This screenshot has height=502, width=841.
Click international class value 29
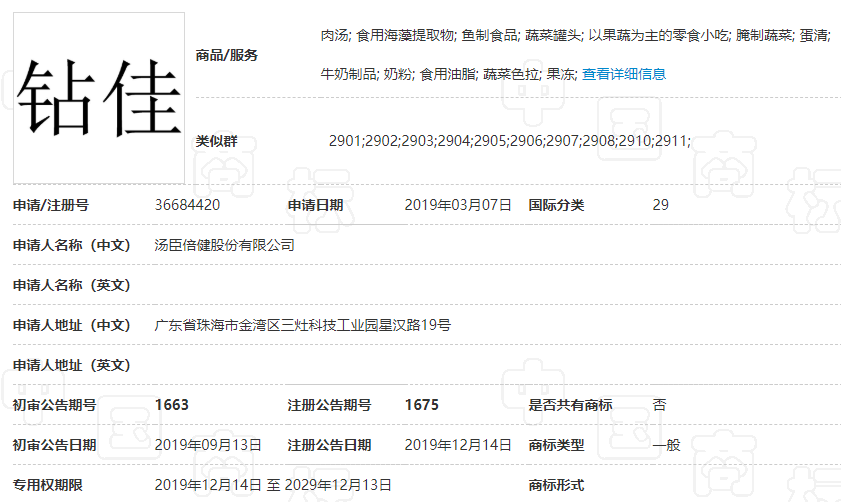click(660, 205)
